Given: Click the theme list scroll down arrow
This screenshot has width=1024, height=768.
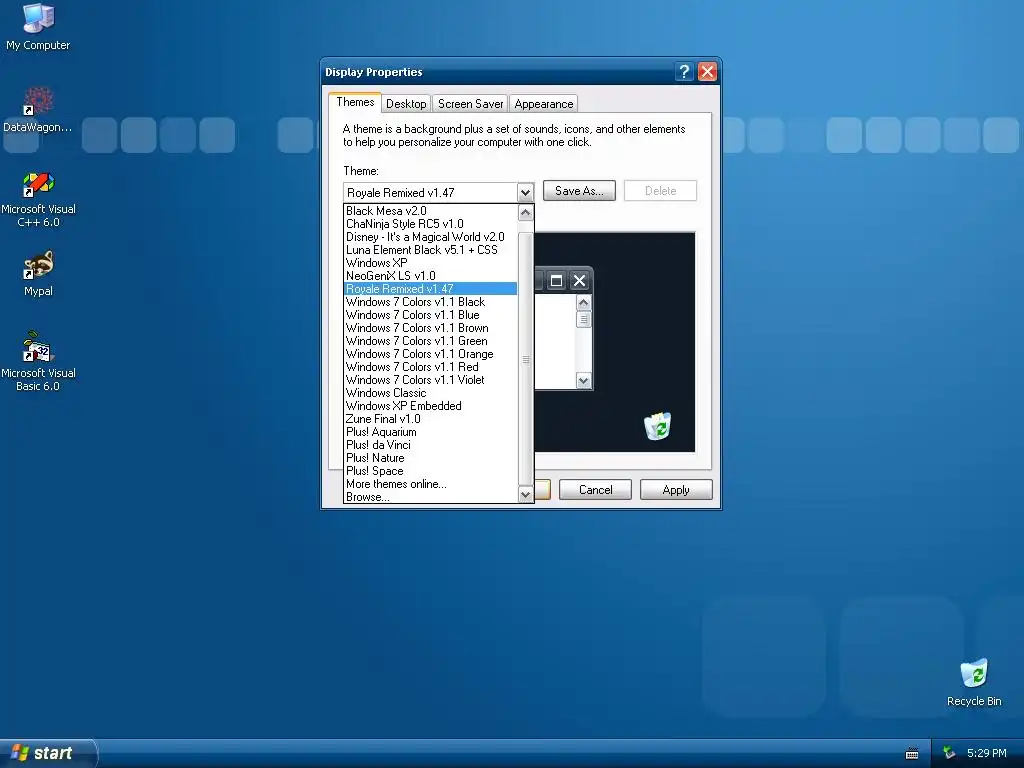Looking at the screenshot, I should tap(526, 495).
